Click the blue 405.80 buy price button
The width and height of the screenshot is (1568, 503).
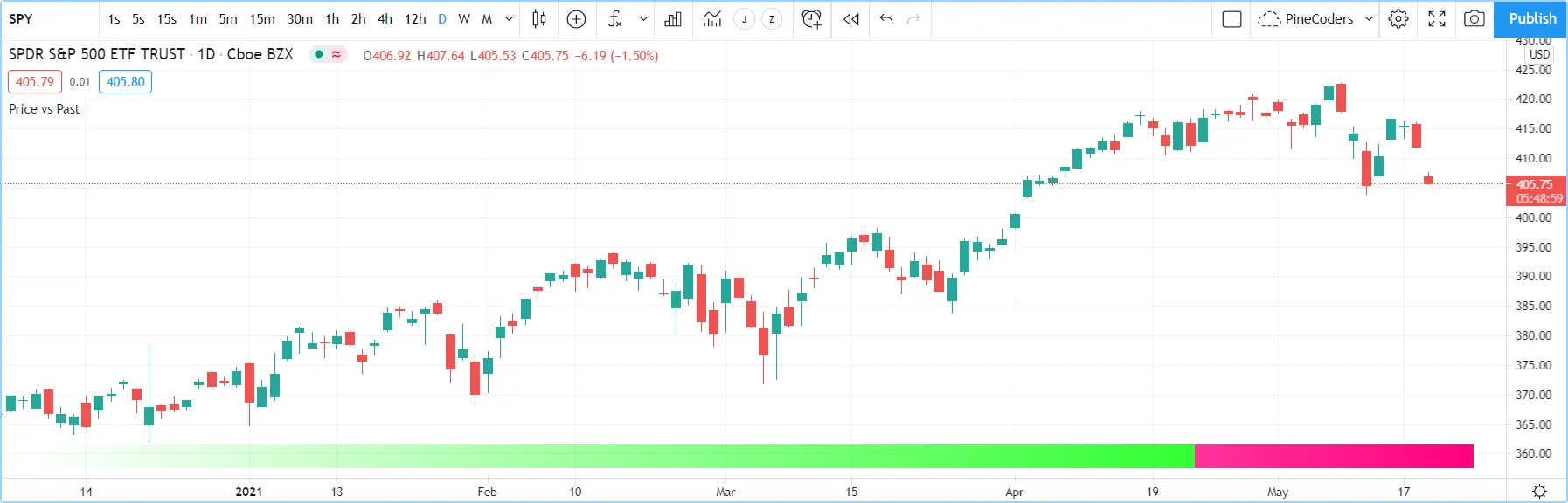[x=125, y=82]
